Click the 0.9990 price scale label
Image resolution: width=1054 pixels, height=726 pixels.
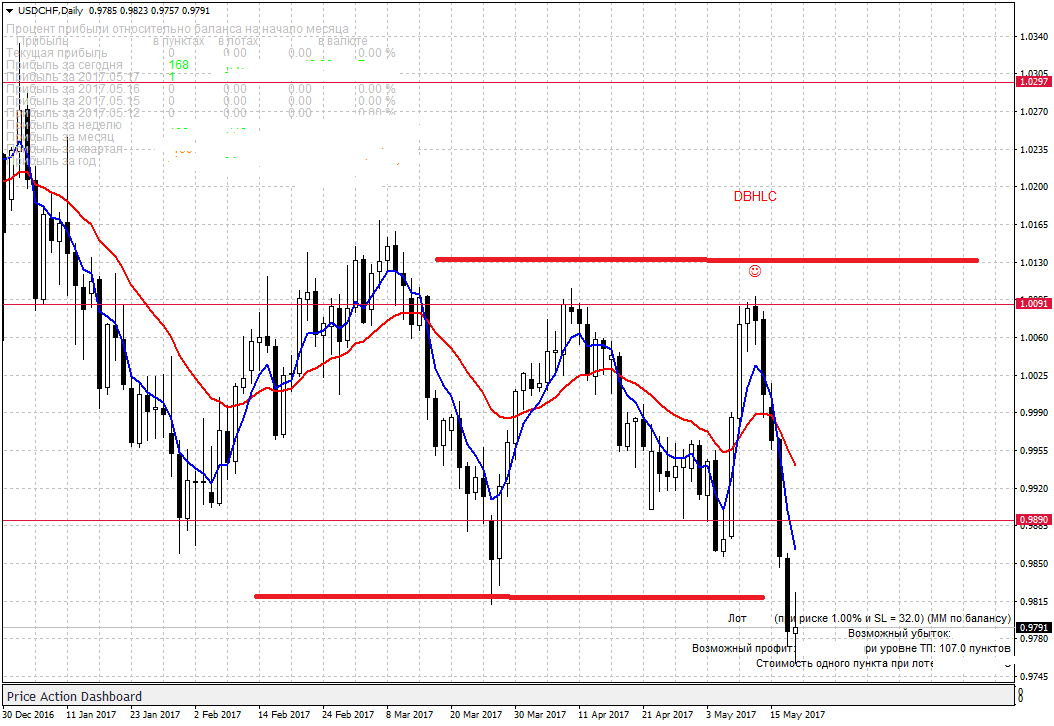(1034, 413)
